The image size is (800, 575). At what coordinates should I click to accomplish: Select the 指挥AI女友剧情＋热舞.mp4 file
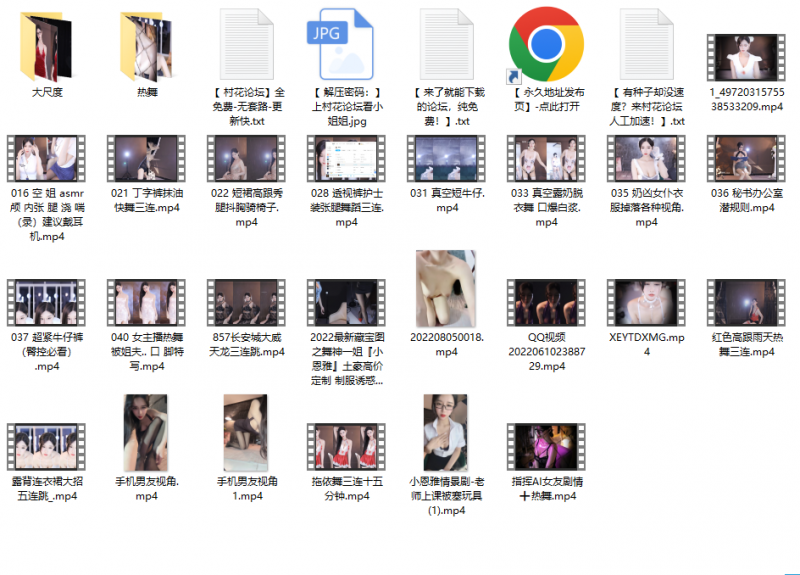click(546, 445)
